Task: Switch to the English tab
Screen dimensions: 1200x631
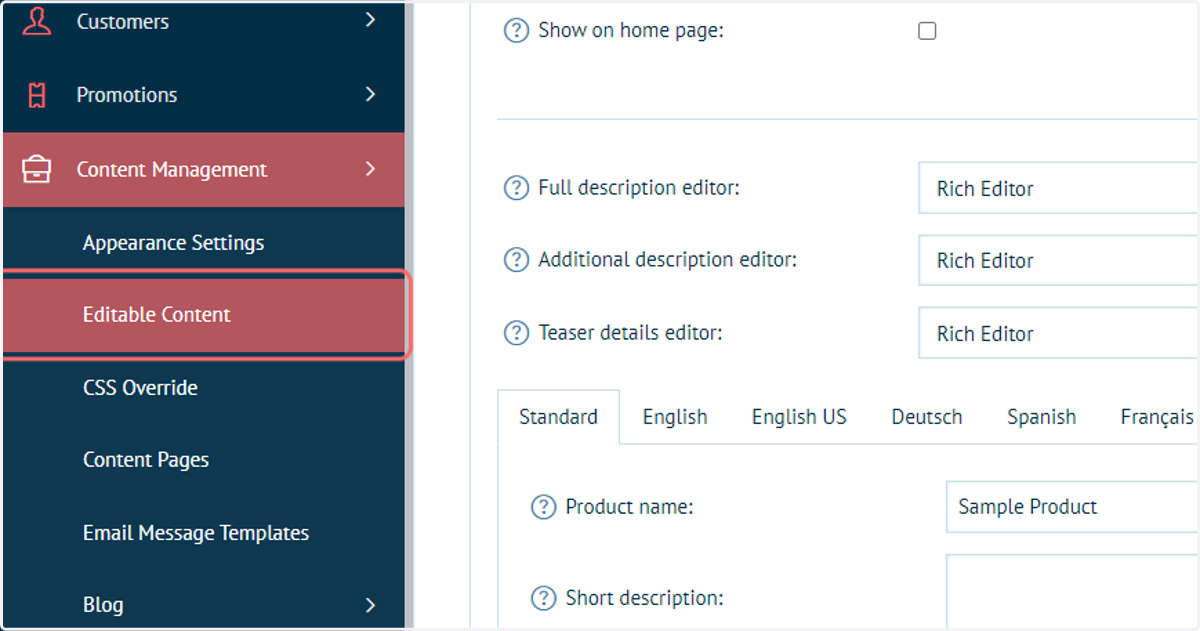Action: tap(675, 417)
